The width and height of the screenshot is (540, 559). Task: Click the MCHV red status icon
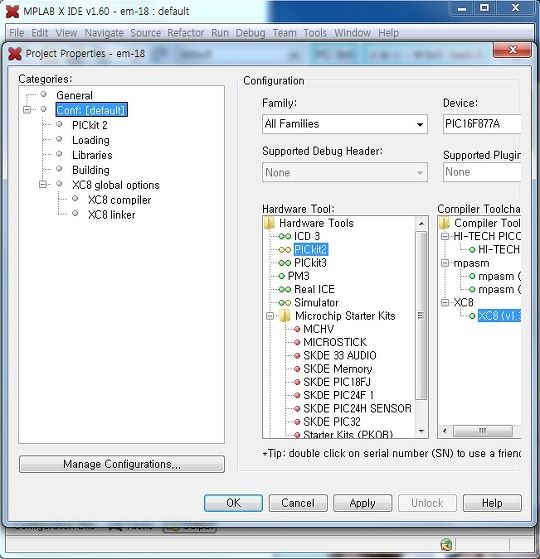pyautogui.click(x=297, y=329)
